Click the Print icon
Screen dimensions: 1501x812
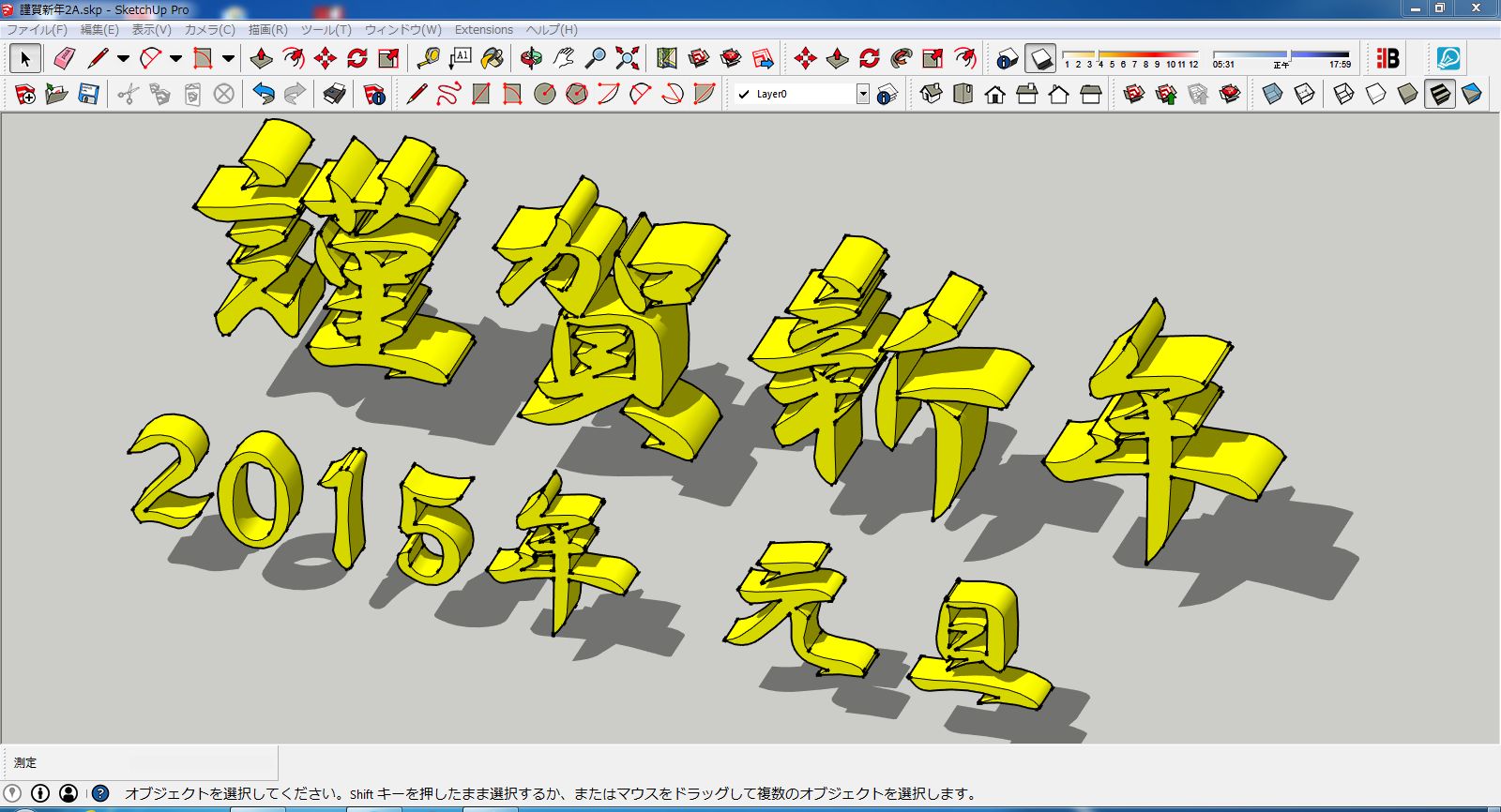coord(335,94)
